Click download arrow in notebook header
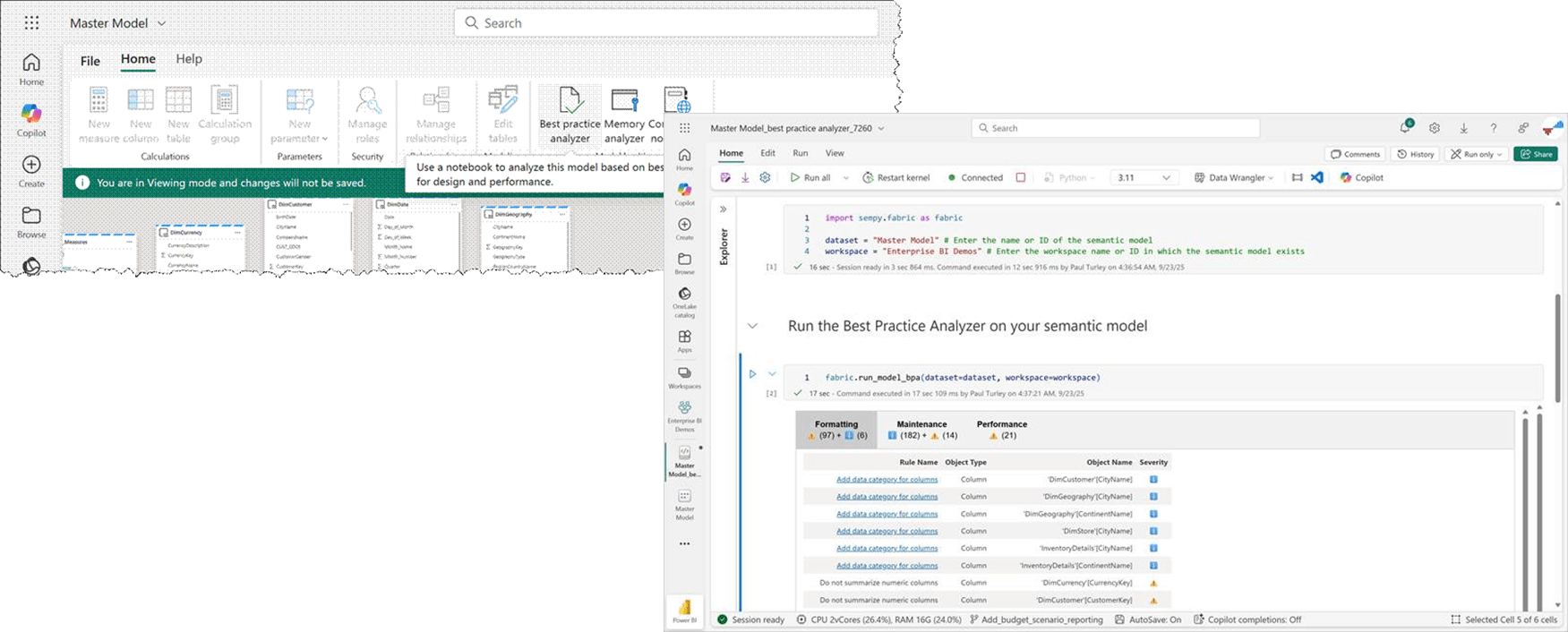The image size is (1568, 632). (1463, 128)
